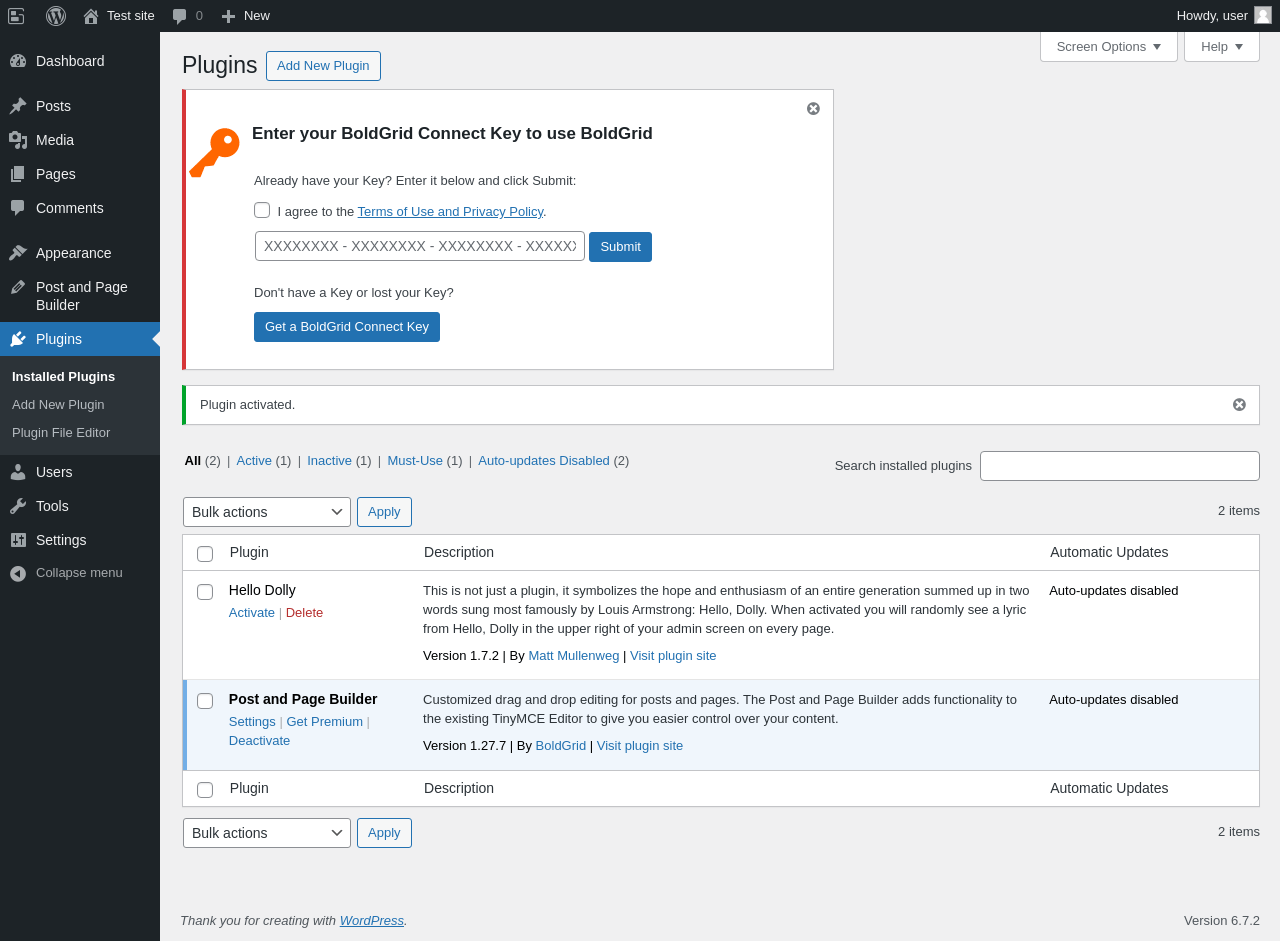
Task: Click the Dashboard gauge icon
Action: coord(18,61)
